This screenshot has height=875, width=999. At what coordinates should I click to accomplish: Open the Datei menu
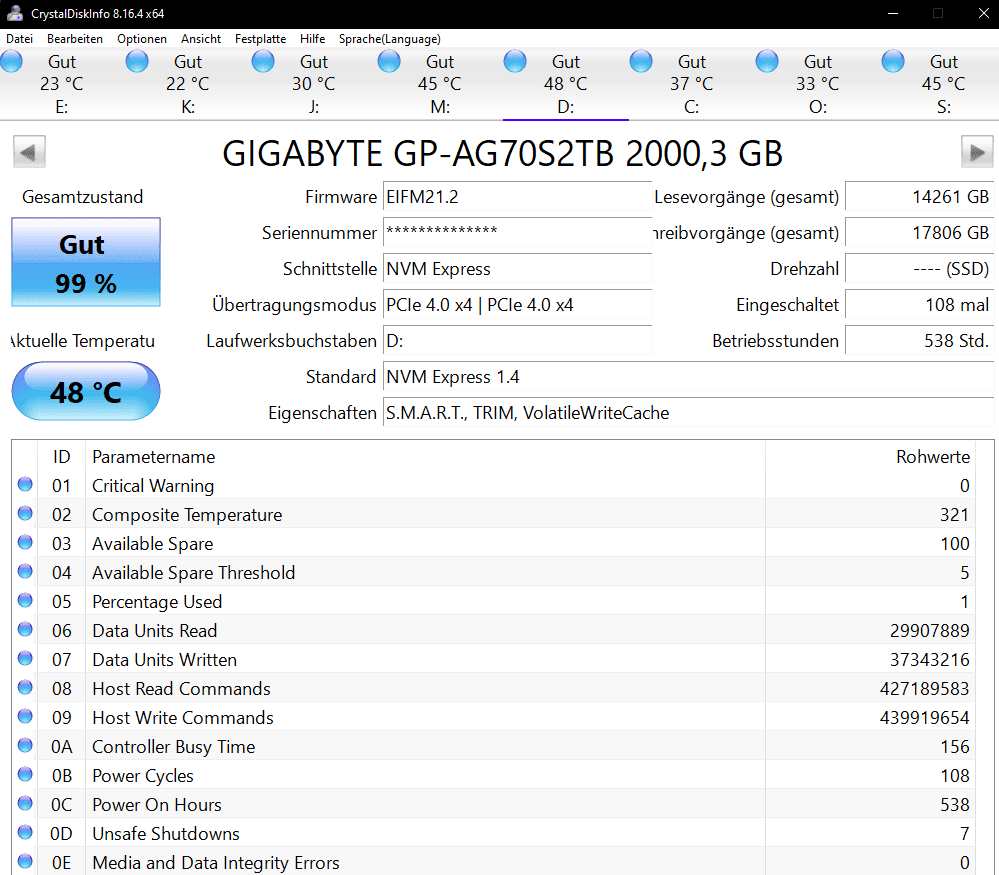19,39
